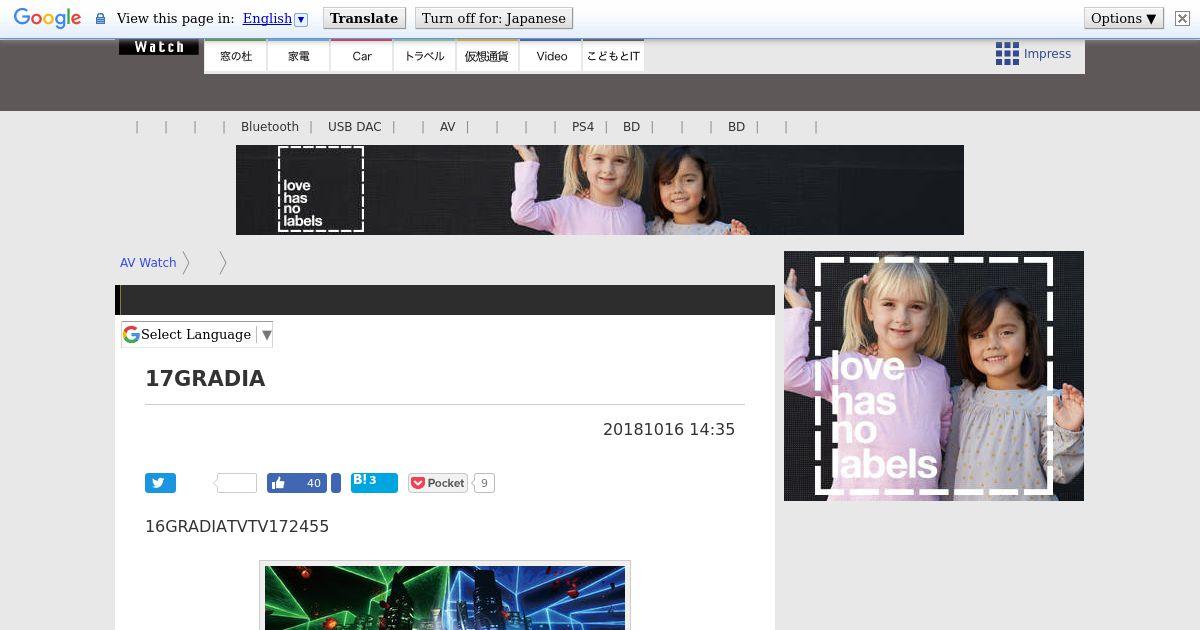This screenshot has width=1200, height=630.
Task: Select the USB DAC category link
Action: pyautogui.click(x=355, y=127)
